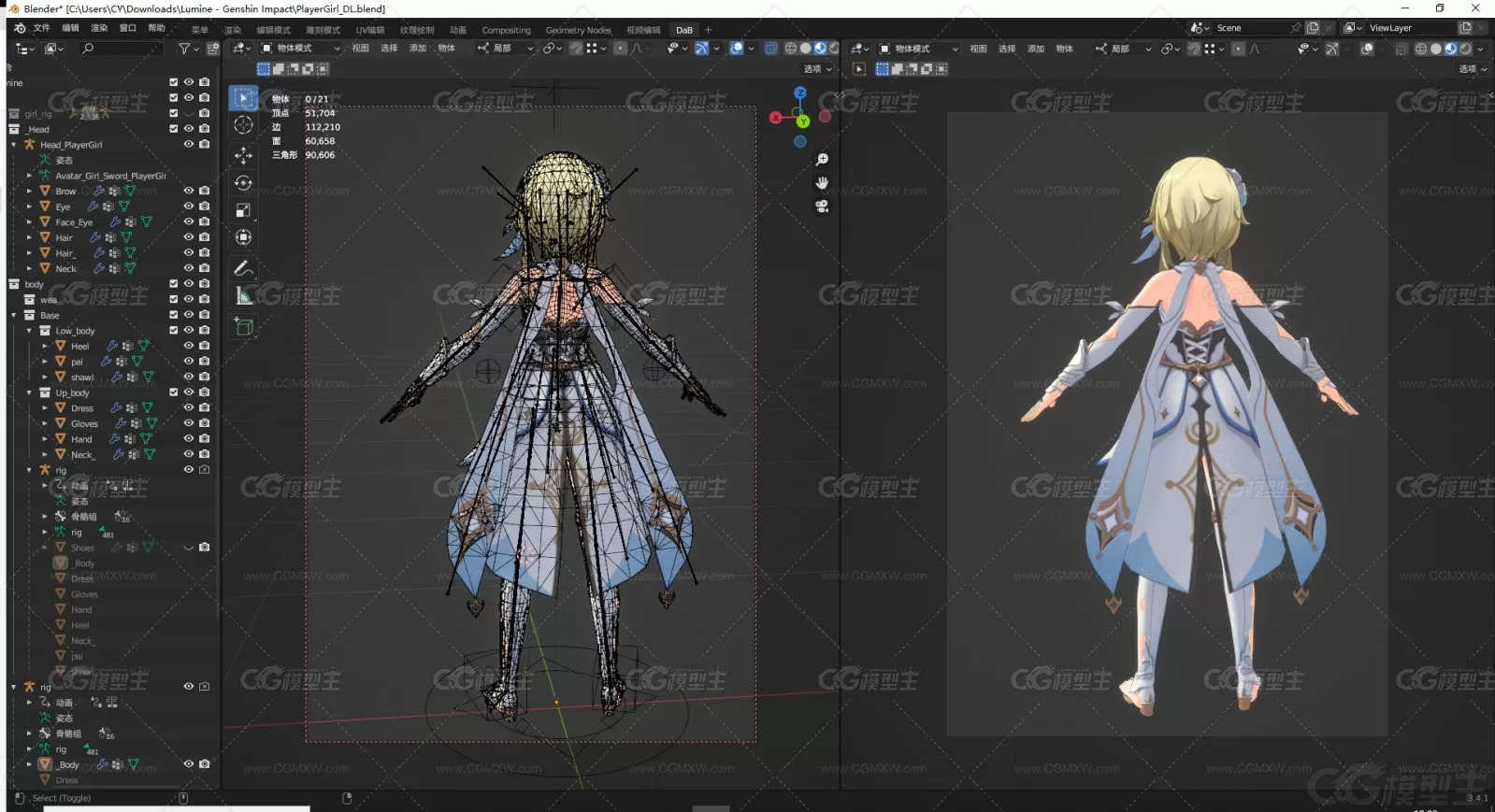Screen dimensions: 1495x812
Task: Toggle snapping magnet in left viewport
Action: (576, 49)
